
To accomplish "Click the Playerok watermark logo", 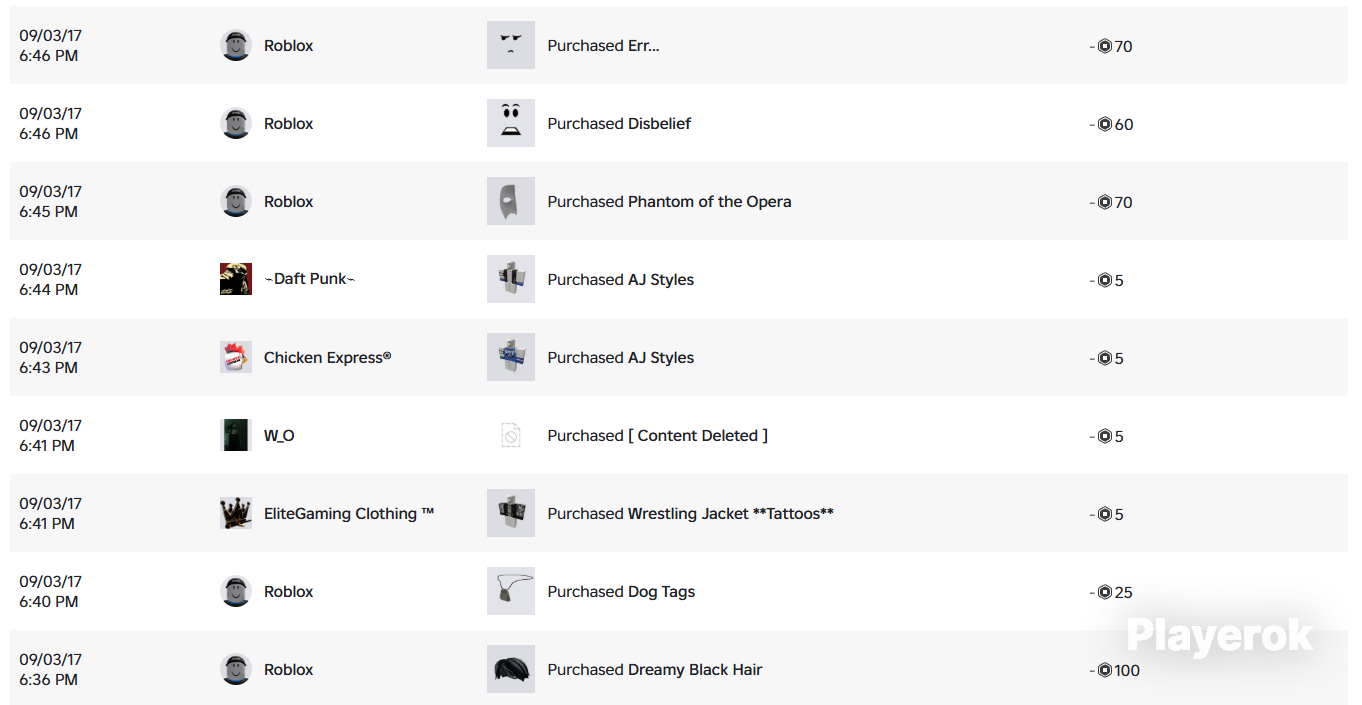I will pyautogui.click(x=1220, y=636).
